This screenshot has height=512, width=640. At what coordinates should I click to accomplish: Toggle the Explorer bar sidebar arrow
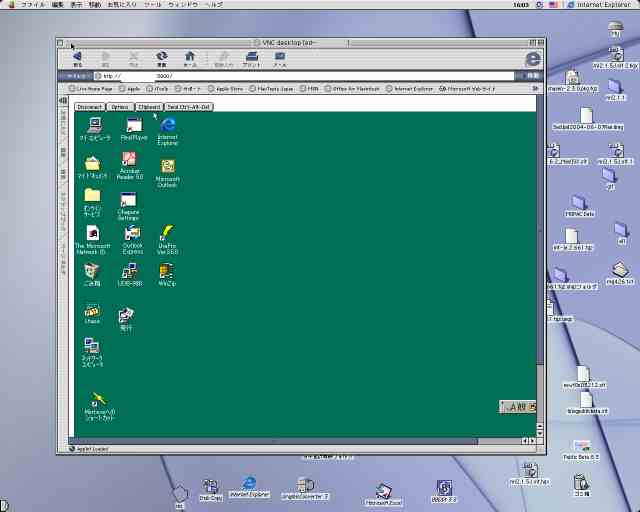pyautogui.click(x=63, y=100)
